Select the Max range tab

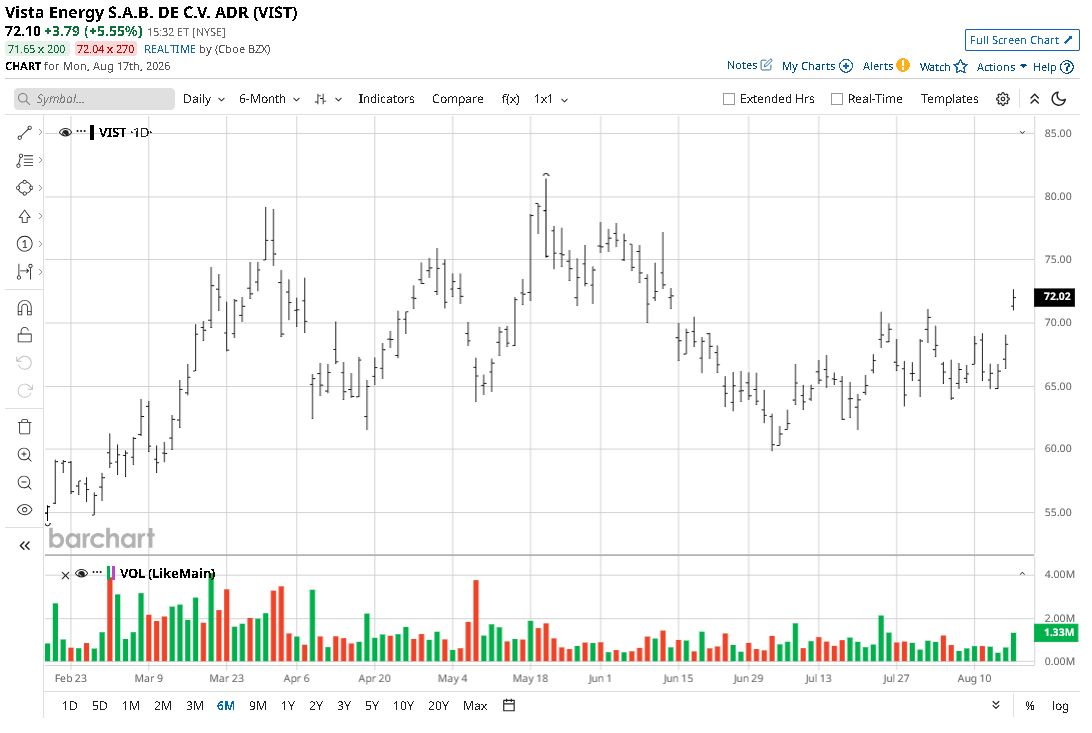point(475,706)
